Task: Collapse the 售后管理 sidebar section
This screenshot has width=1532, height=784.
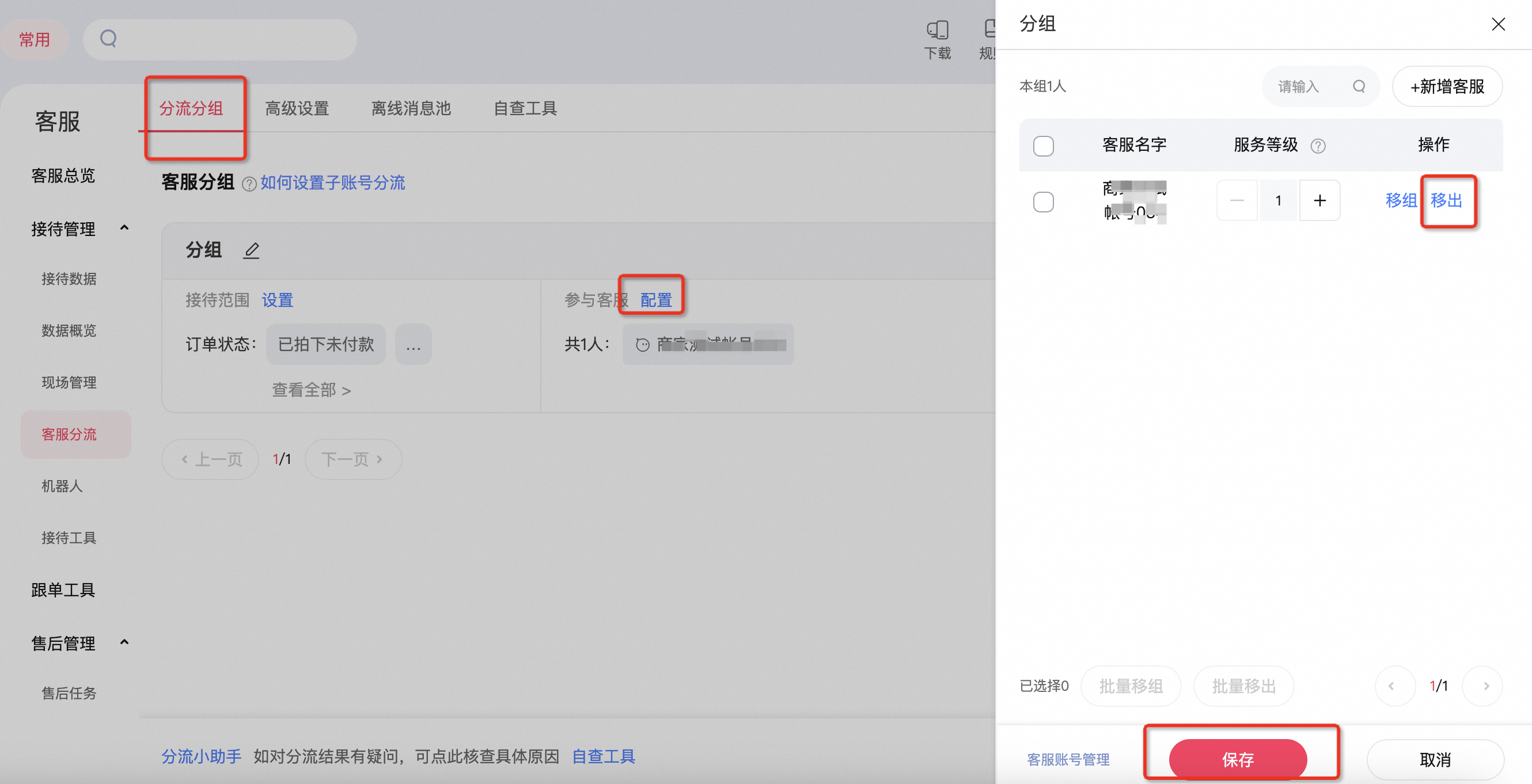Action: point(124,642)
